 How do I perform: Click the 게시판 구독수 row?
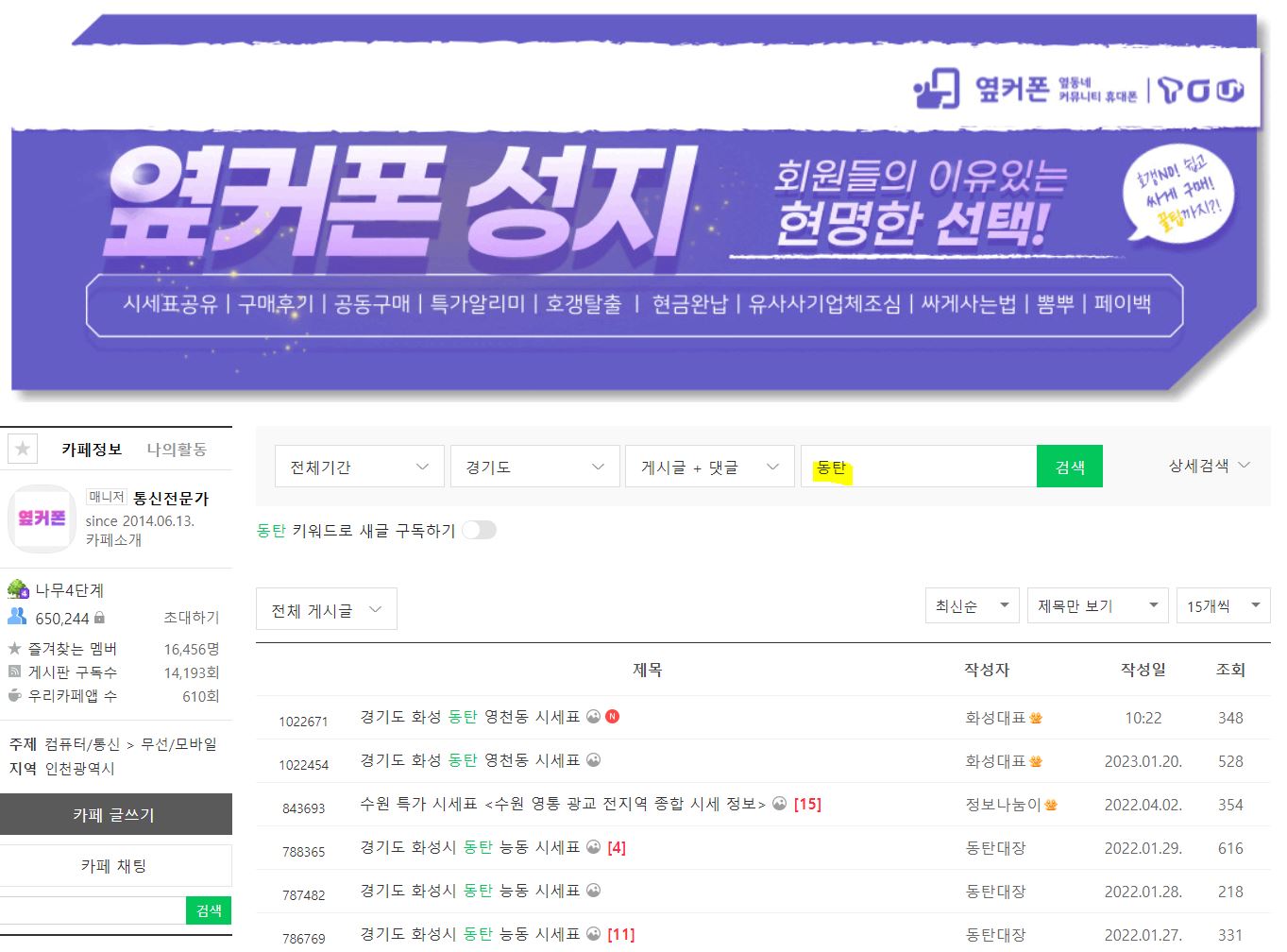pyautogui.click(x=113, y=672)
